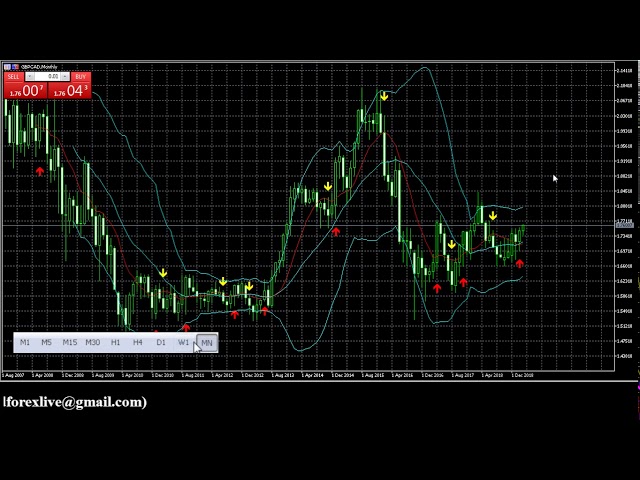Choose the M15 timeframe
The image size is (640, 480).
69,343
